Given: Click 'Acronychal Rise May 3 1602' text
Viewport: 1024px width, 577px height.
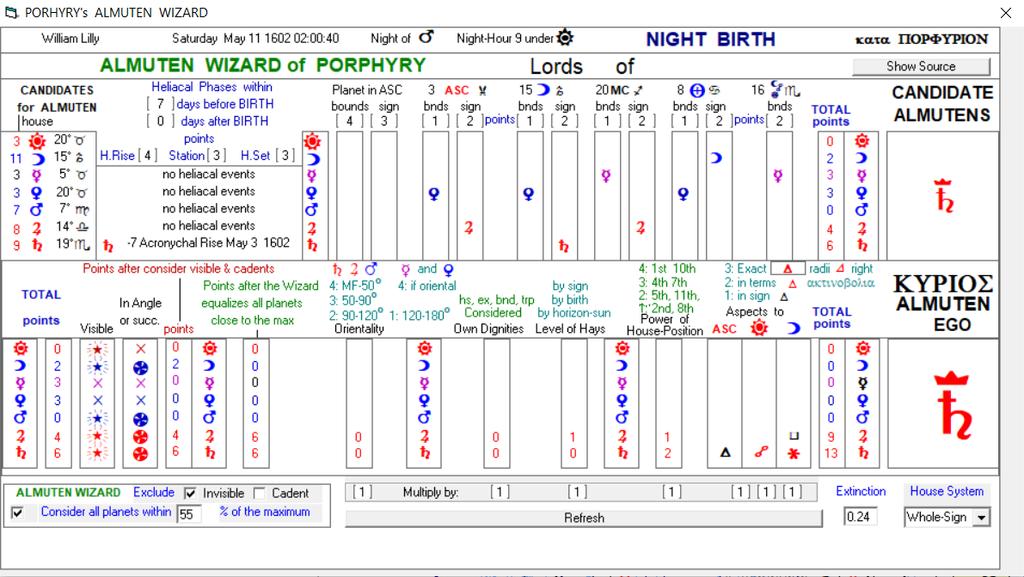Looking at the screenshot, I should [x=214, y=243].
